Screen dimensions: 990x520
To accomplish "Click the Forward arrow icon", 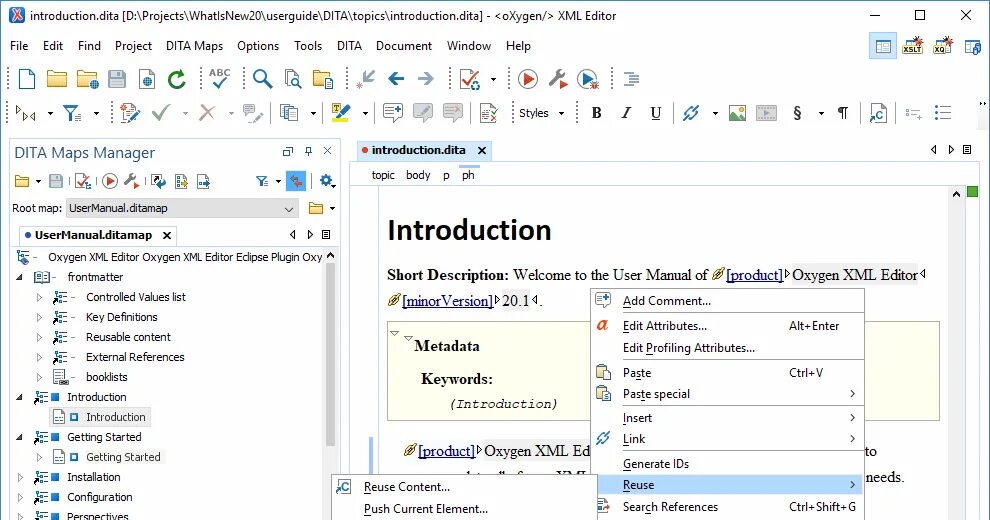I will [x=426, y=79].
